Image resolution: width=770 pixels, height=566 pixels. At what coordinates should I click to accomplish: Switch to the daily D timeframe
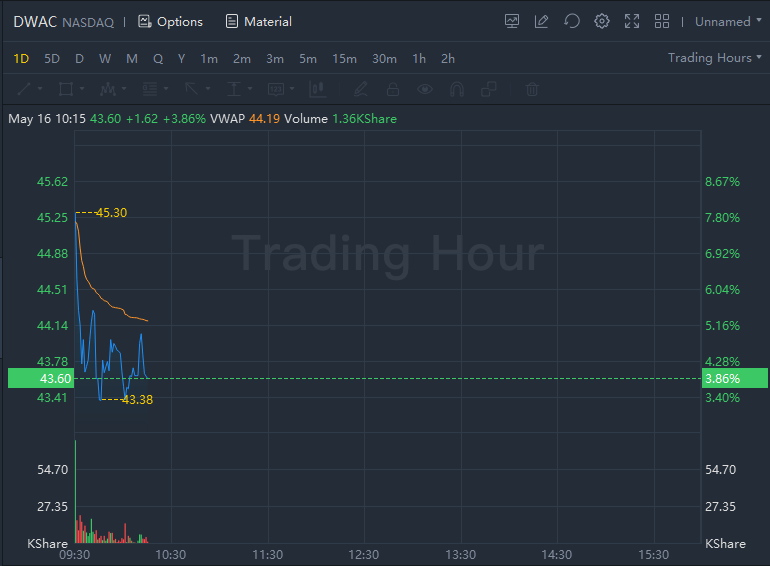(x=79, y=59)
